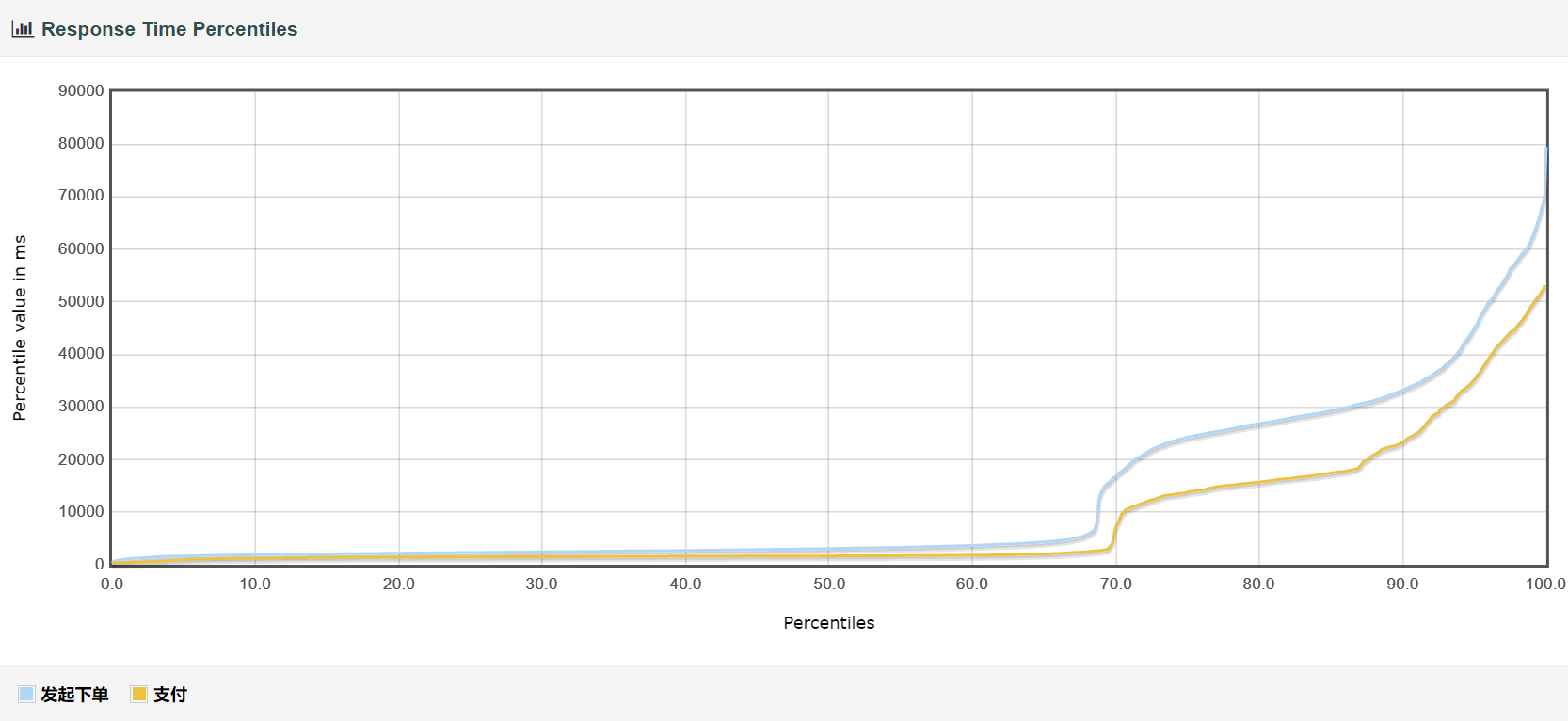
Task: Click the 40000 y-axis label
Action: pyautogui.click(x=81, y=354)
